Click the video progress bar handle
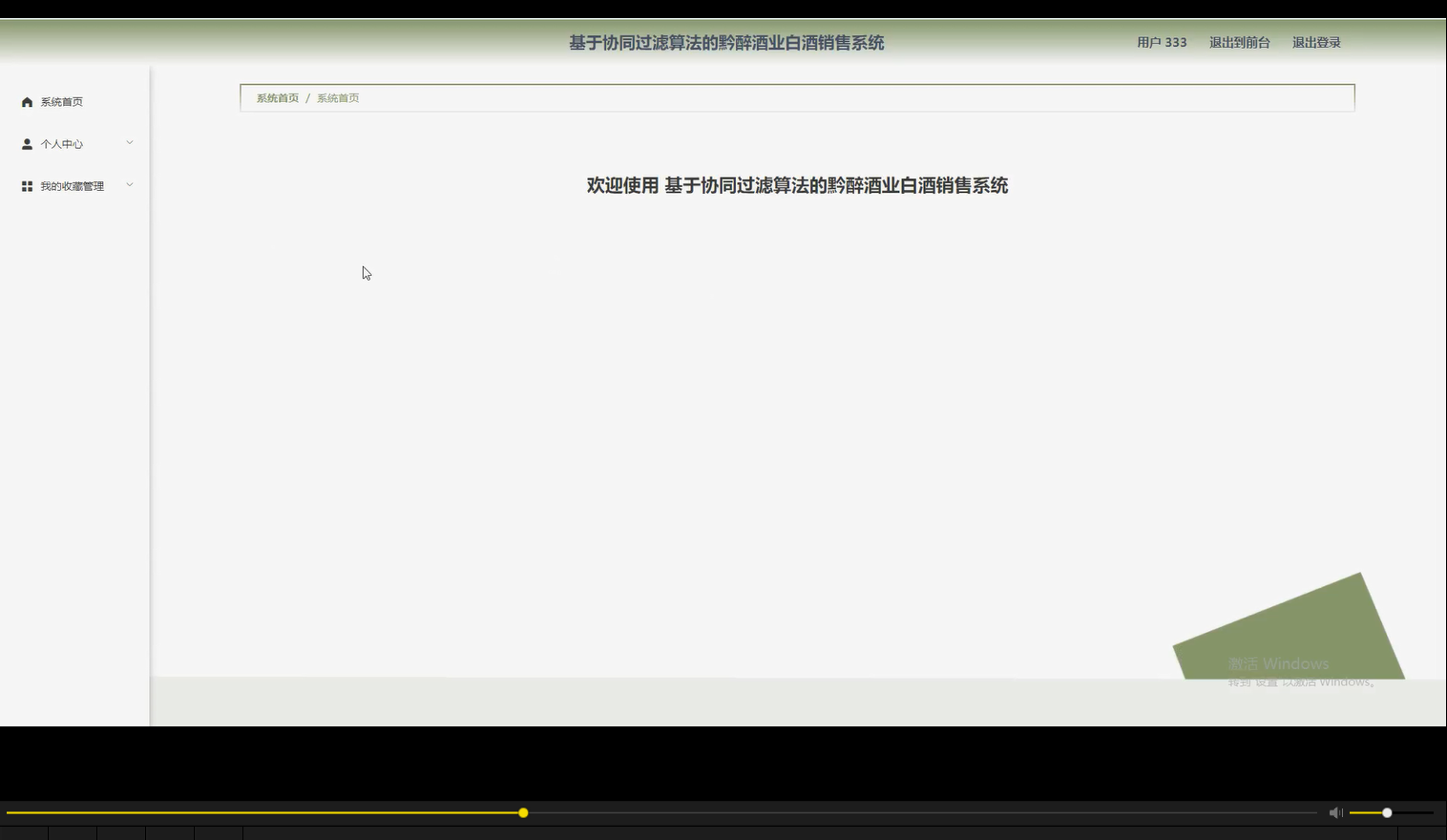The image size is (1447, 840). pos(523,812)
